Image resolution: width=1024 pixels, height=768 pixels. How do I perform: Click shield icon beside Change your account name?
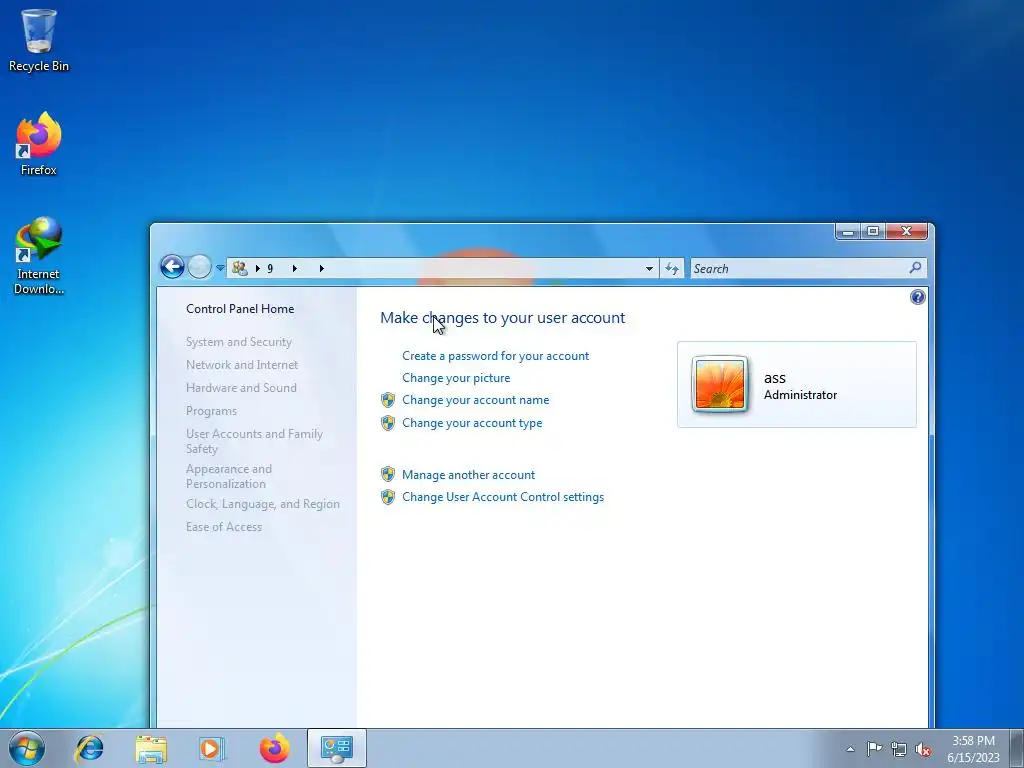[388, 400]
